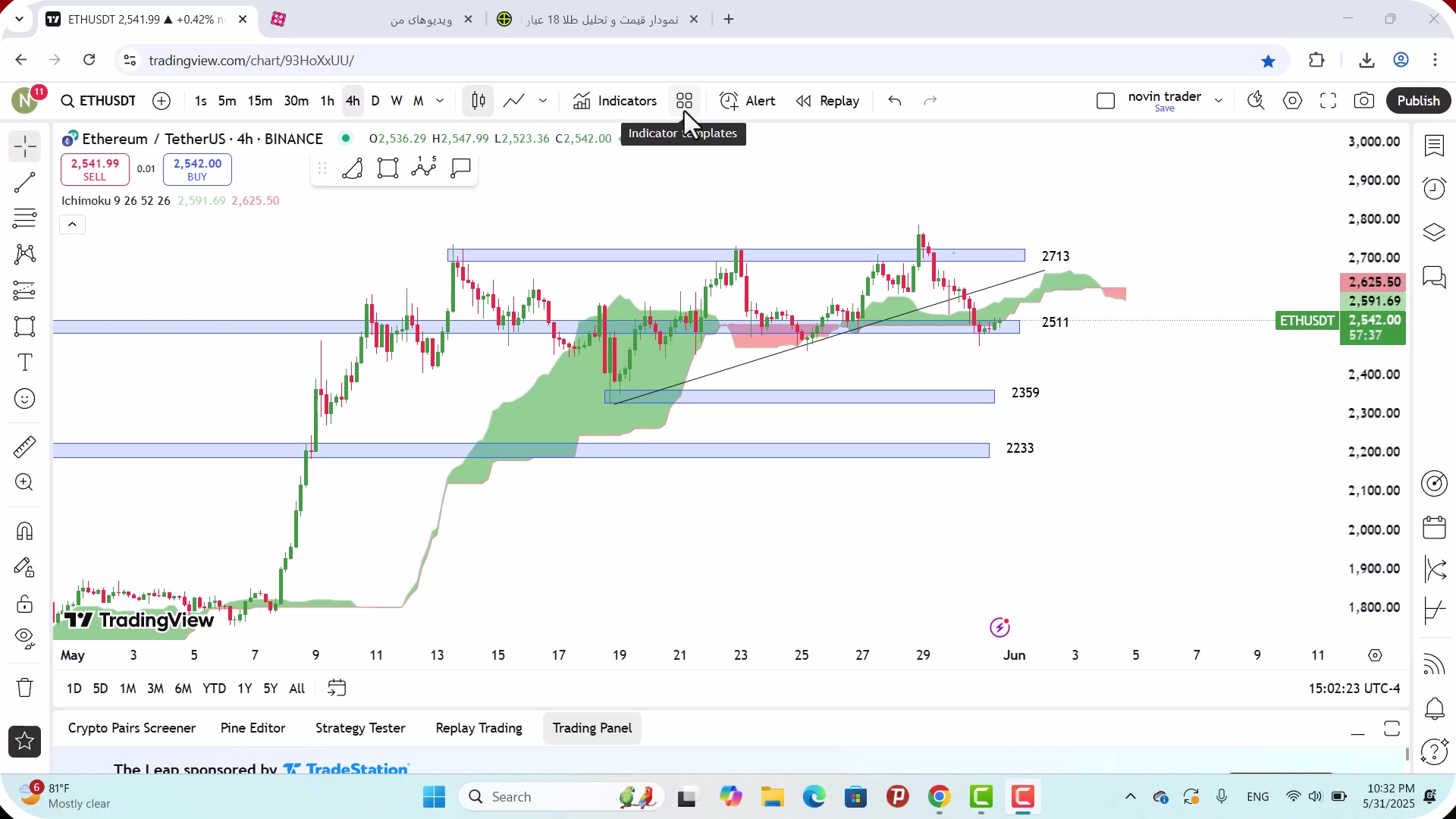Image resolution: width=1456 pixels, height=819 pixels.
Task: Select the Text annotation tool
Action: tap(24, 362)
